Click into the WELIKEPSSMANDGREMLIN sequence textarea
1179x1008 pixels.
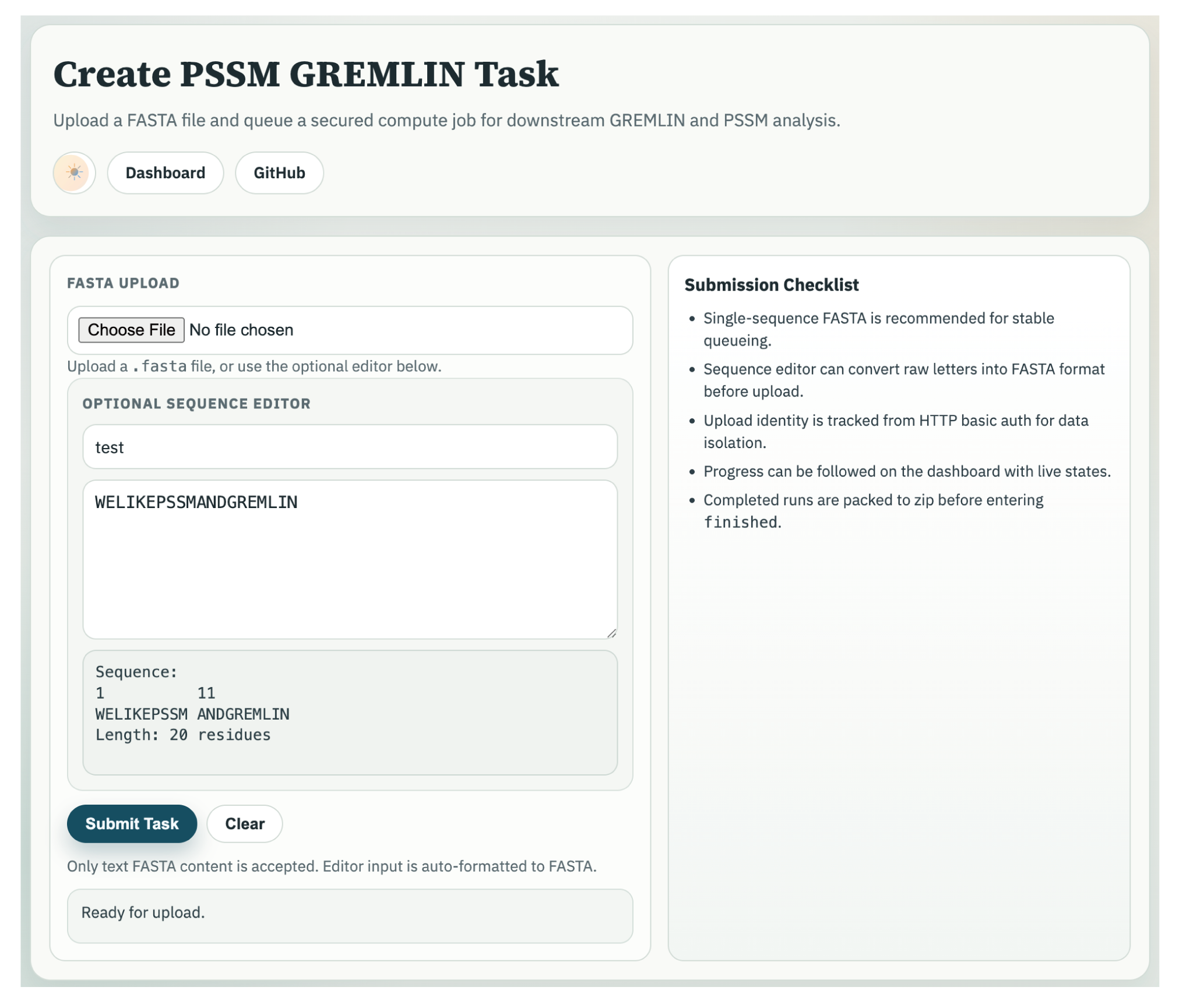pos(350,559)
